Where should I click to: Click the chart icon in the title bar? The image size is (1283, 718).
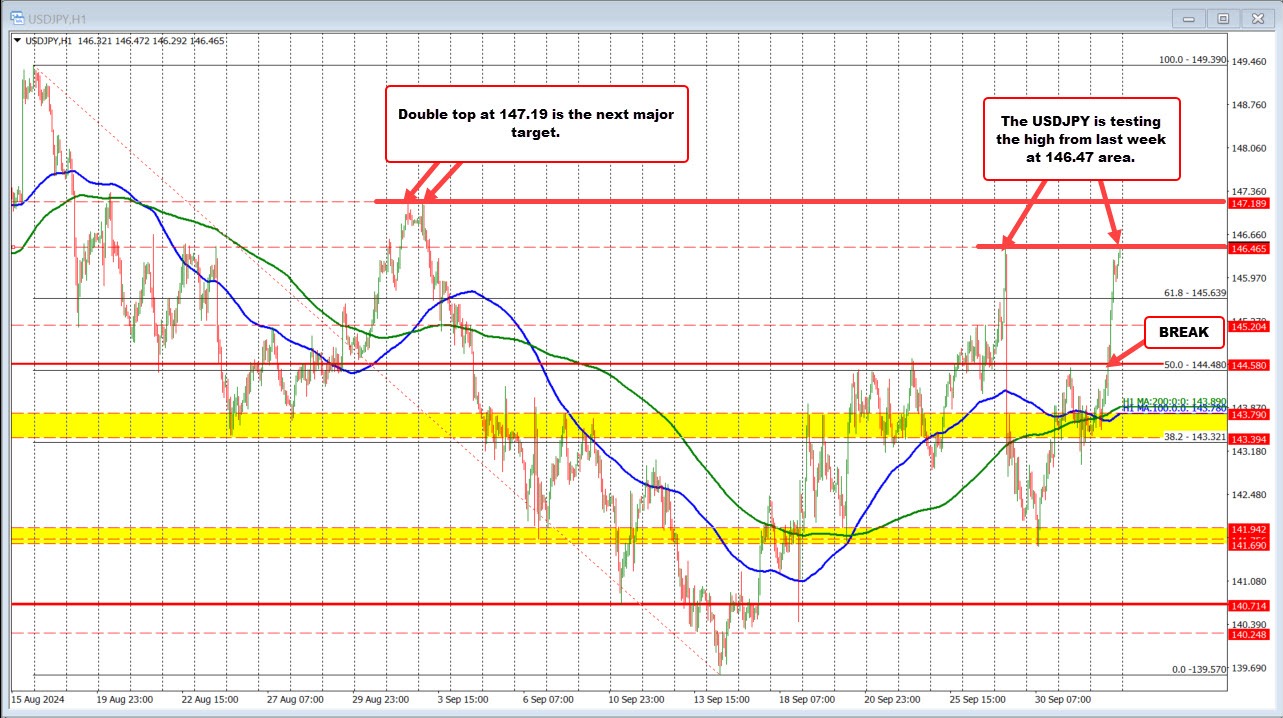[15, 17]
